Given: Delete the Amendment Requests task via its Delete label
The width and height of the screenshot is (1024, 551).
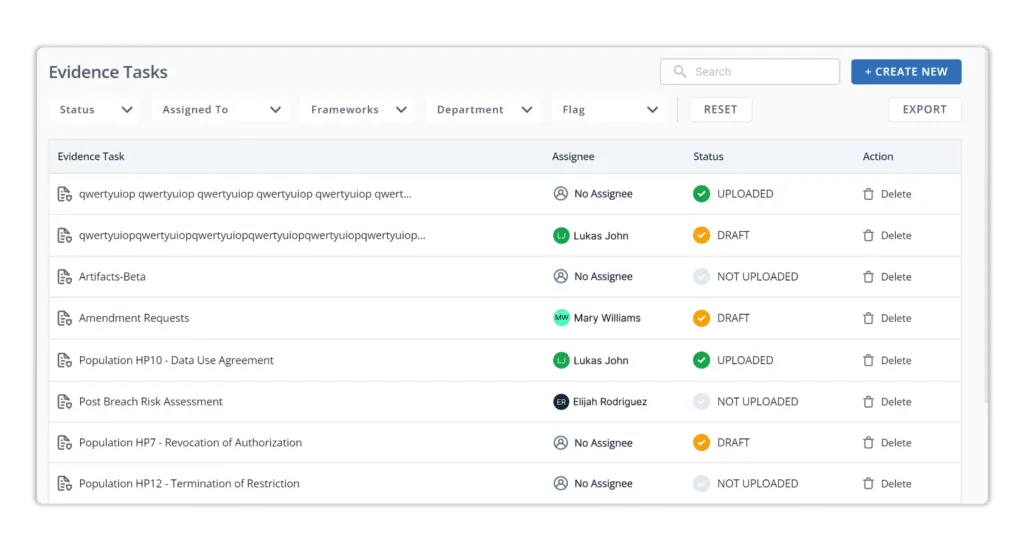Looking at the screenshot, I should [896, 318].
